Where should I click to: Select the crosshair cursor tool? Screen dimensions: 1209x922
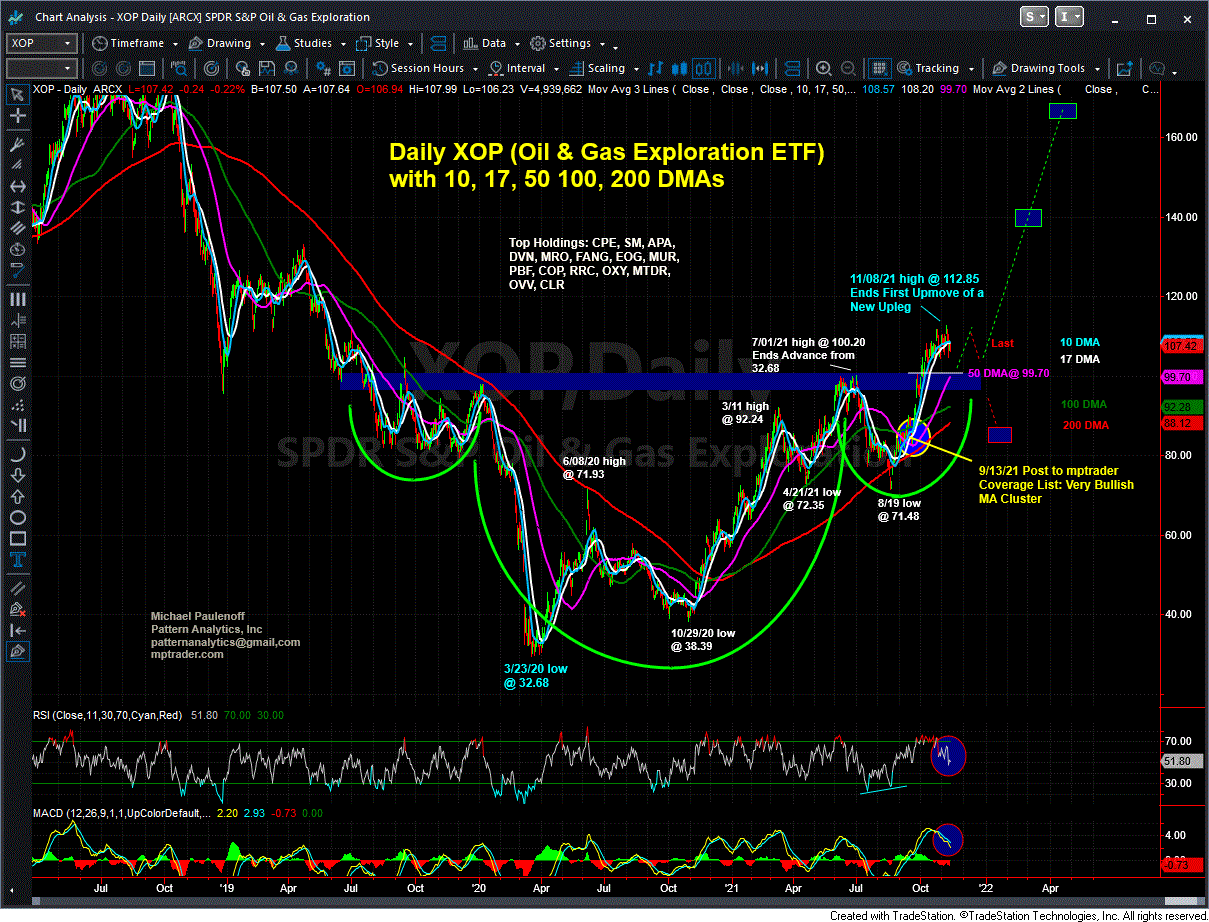coord(17,116)
